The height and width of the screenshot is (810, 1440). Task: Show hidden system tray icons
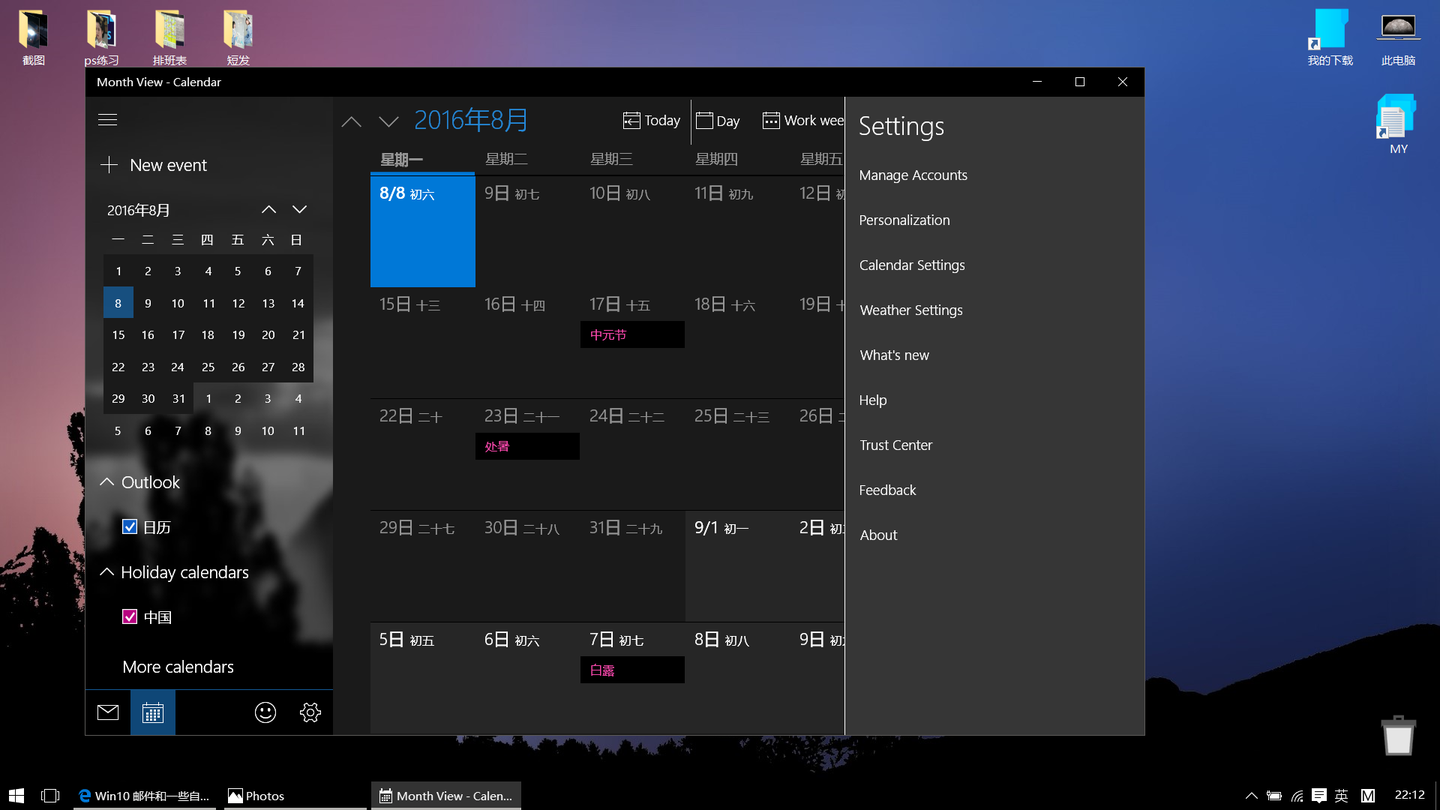[x=1251, y=796]
